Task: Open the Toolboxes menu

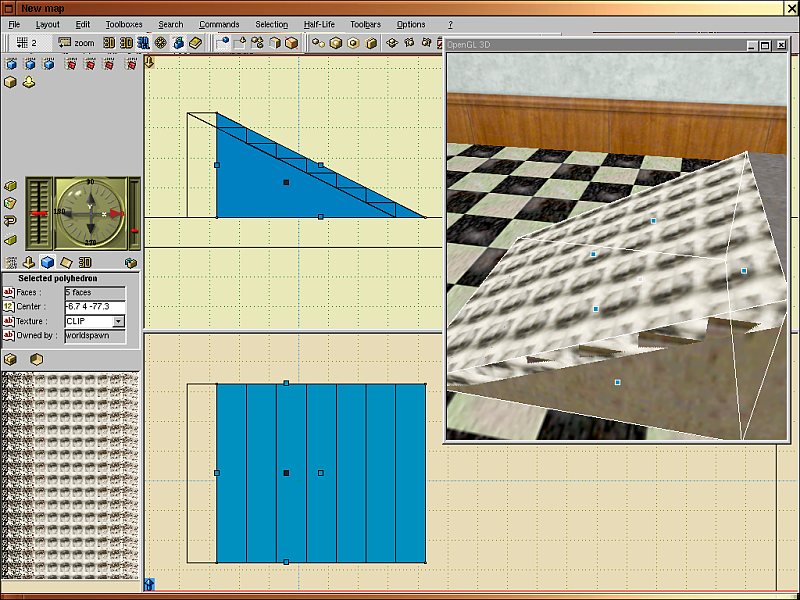Action: click(124, 24)
